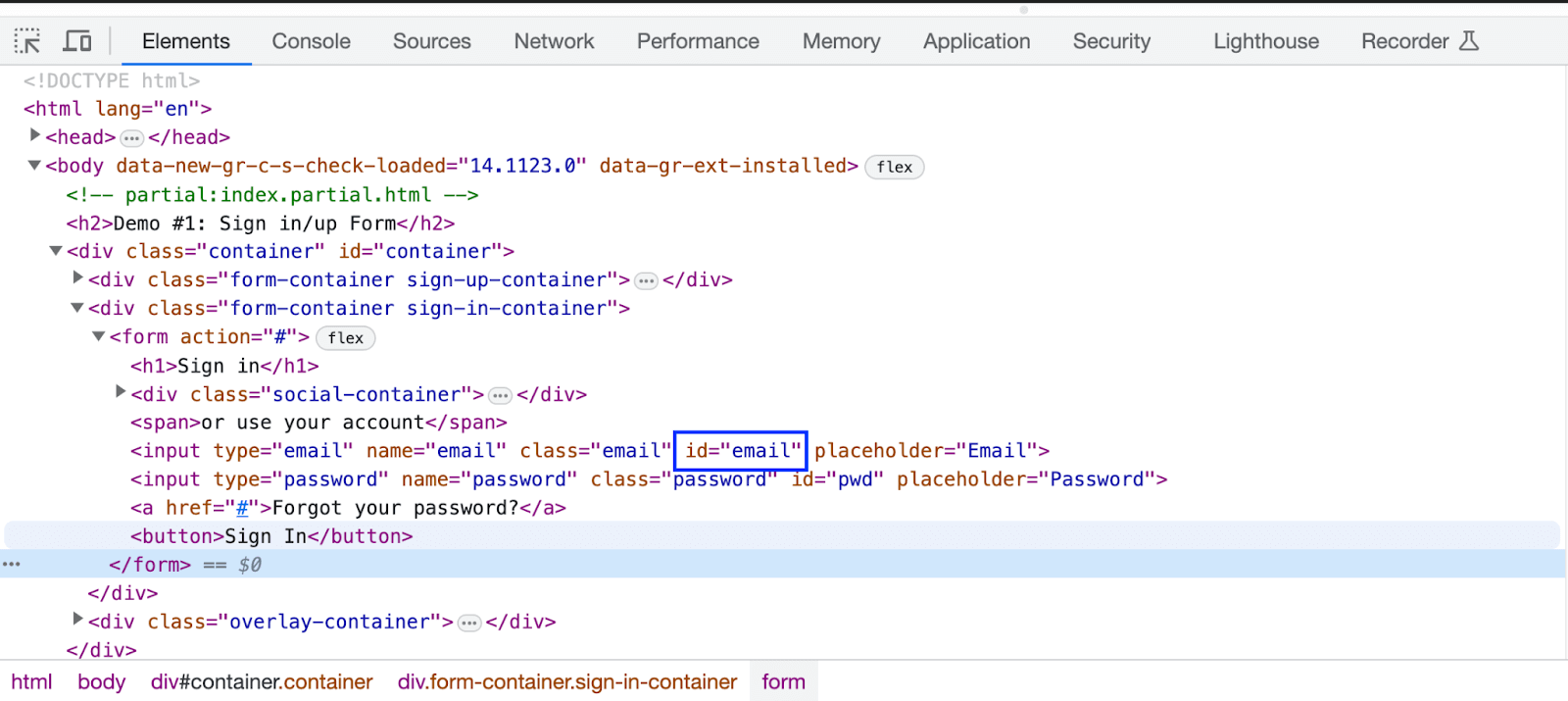This screenshot has height=701, width=1568.
Task: Switch to the Performance tab
Action: 698,41
